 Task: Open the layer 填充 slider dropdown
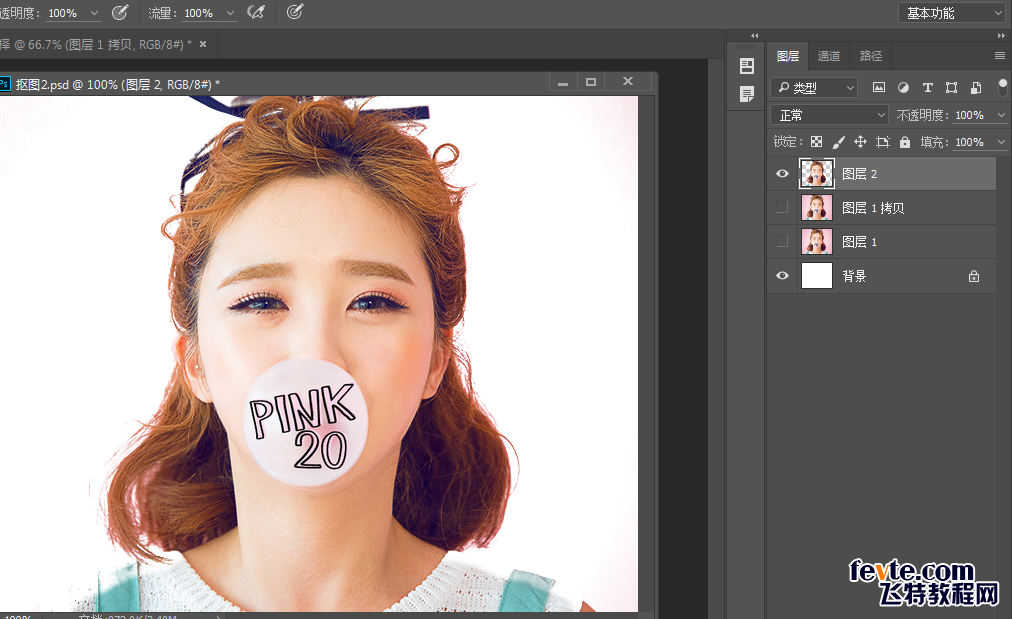[1001, 142]
